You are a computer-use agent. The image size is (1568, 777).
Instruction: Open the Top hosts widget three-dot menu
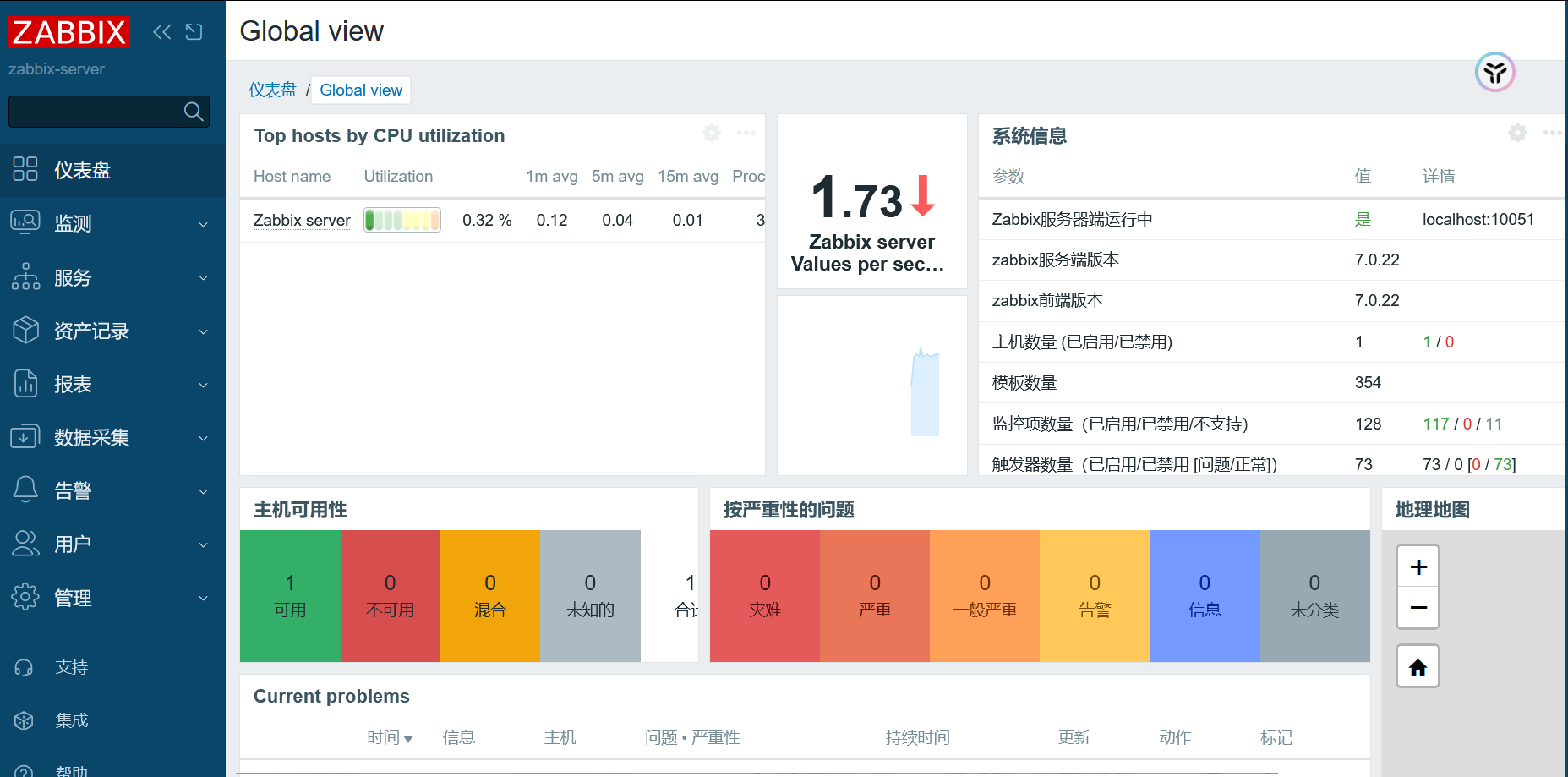[x=746, y=133]
